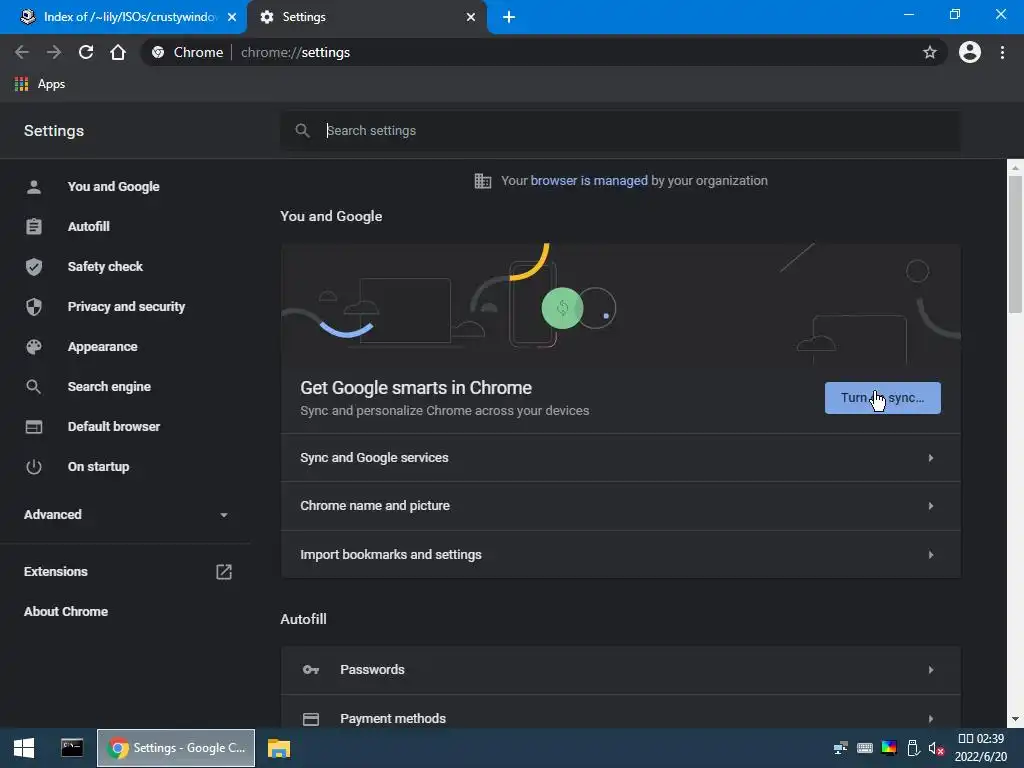Open the Passwords row arrow
The height and width of the screenshot is (768, 1024).
click(931, 670)
